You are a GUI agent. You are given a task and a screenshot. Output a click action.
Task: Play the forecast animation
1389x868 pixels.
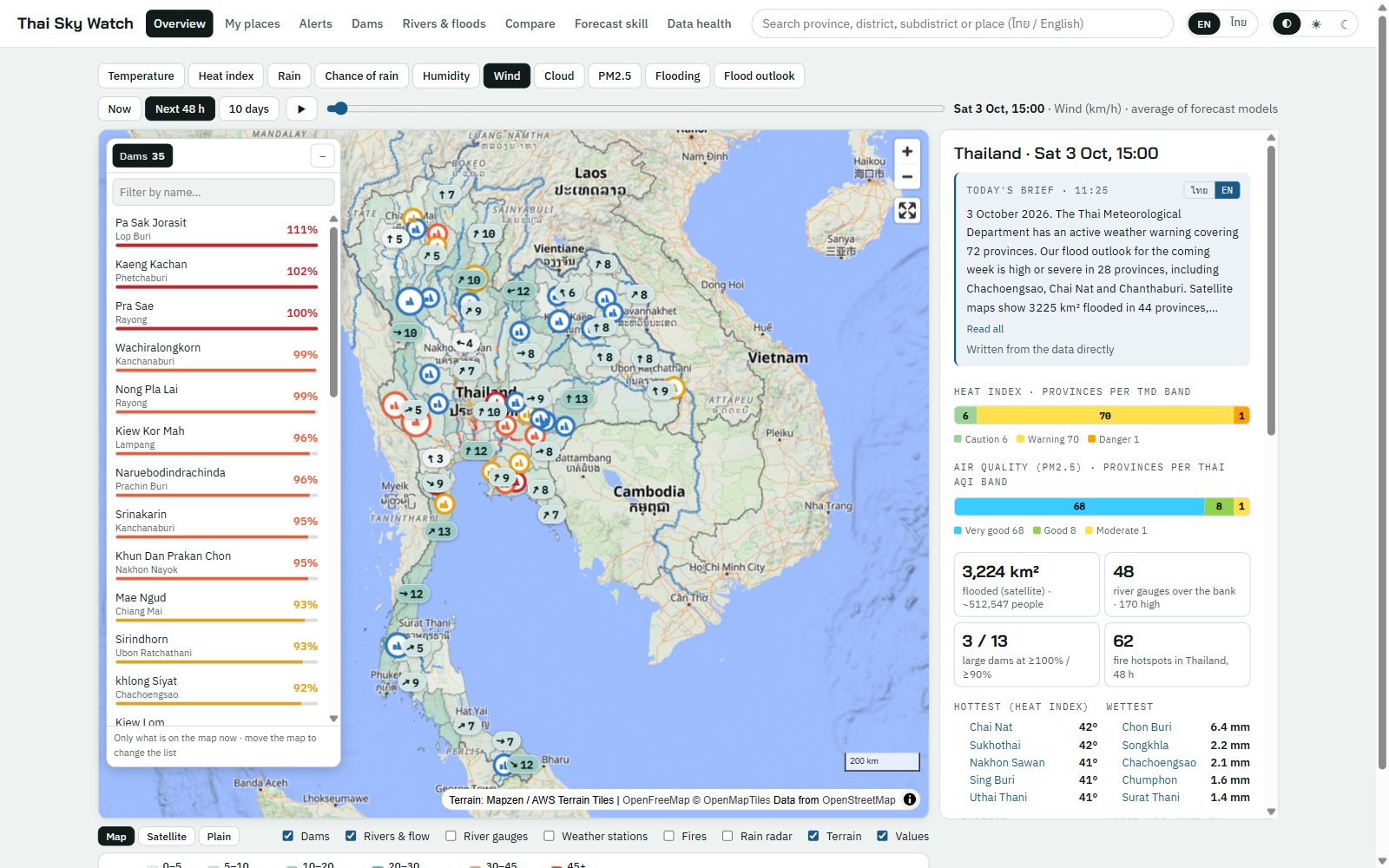point(301,108)
